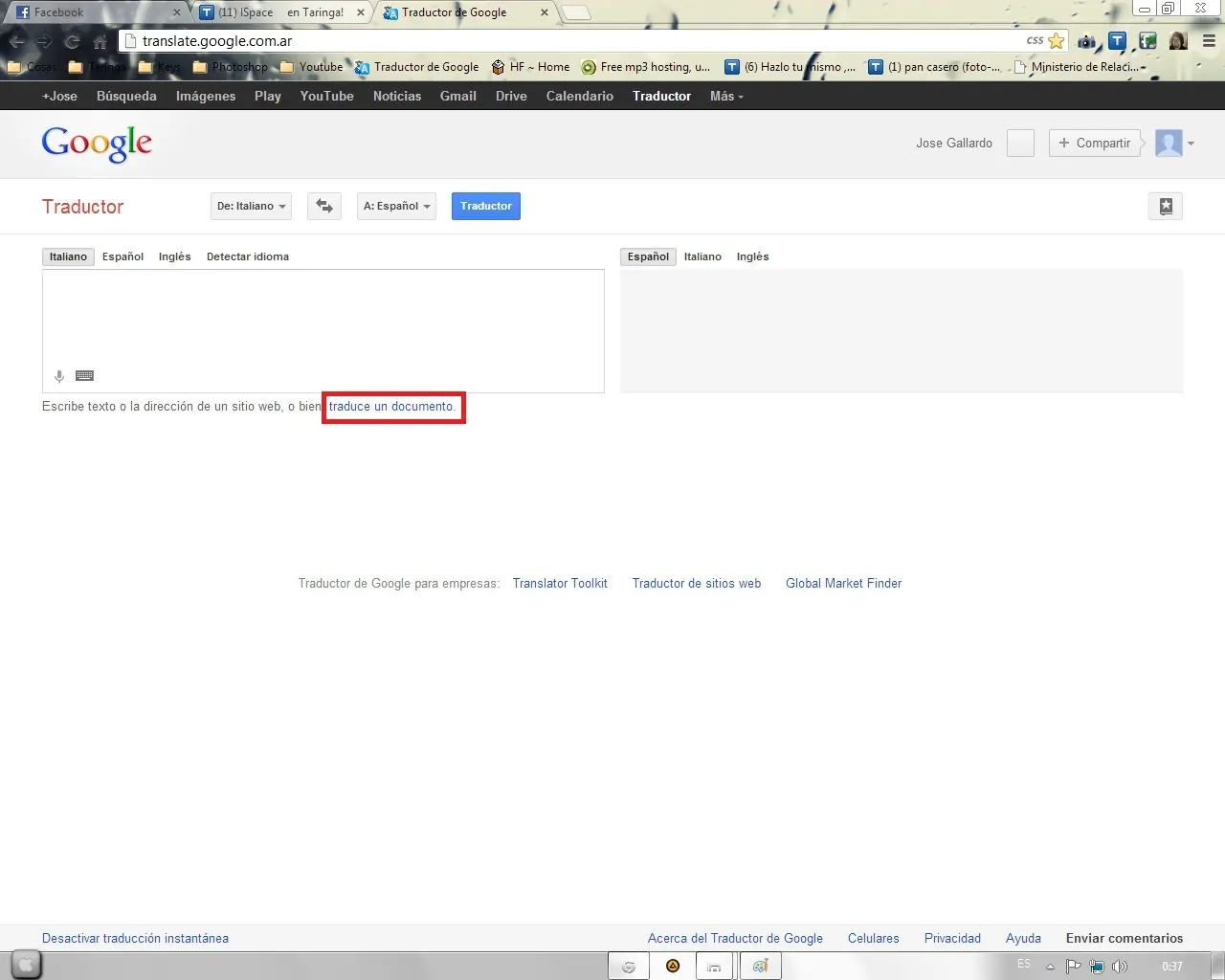Switch to the Taringa browser tab
The image size is (1225, 980).
[x=281, y=12]
